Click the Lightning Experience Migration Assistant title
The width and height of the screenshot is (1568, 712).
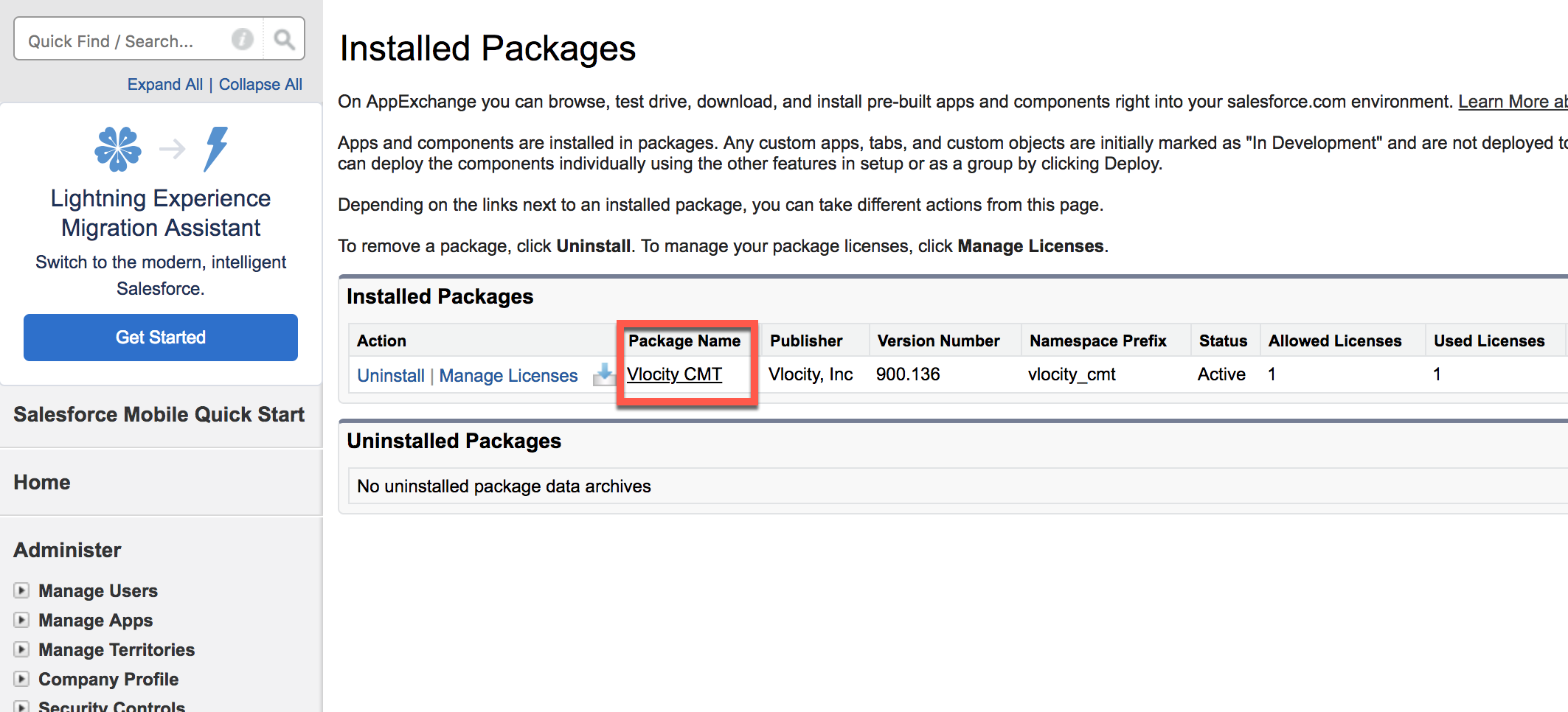[x=161, y=213]
